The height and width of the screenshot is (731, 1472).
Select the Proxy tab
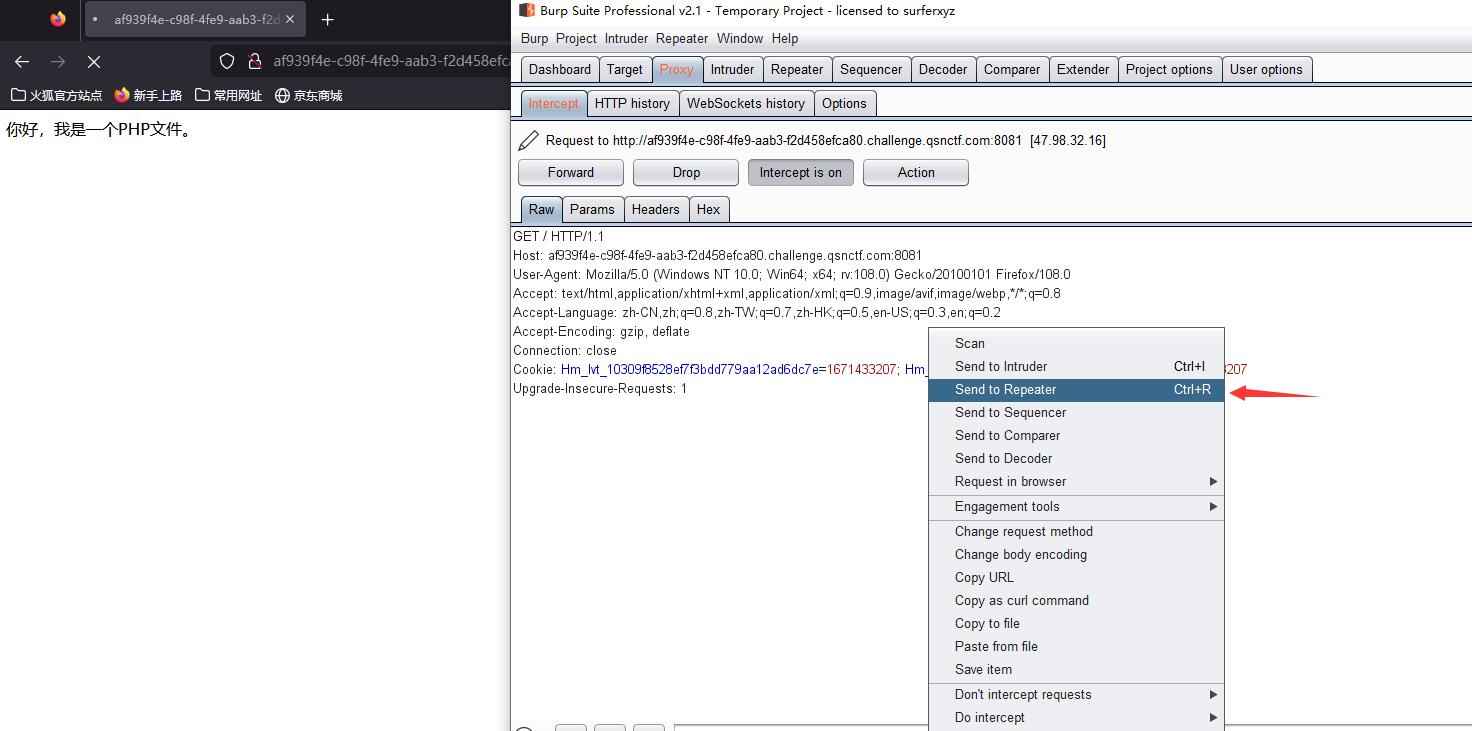pos(677,69)
